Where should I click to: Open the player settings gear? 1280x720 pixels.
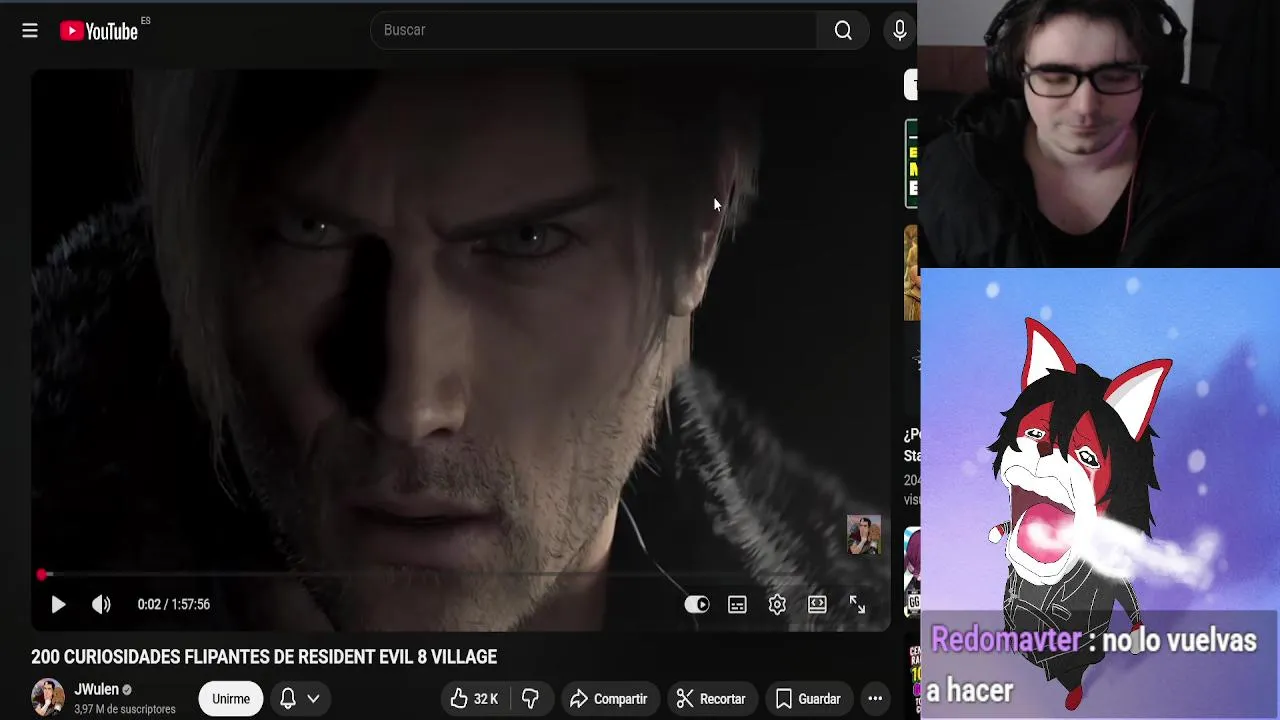[777, 604]
